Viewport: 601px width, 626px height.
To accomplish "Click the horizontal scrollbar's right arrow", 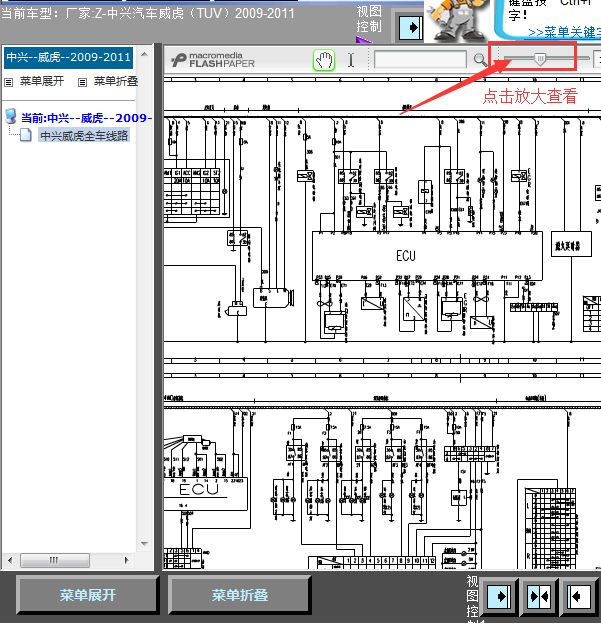I will [127, 560].
